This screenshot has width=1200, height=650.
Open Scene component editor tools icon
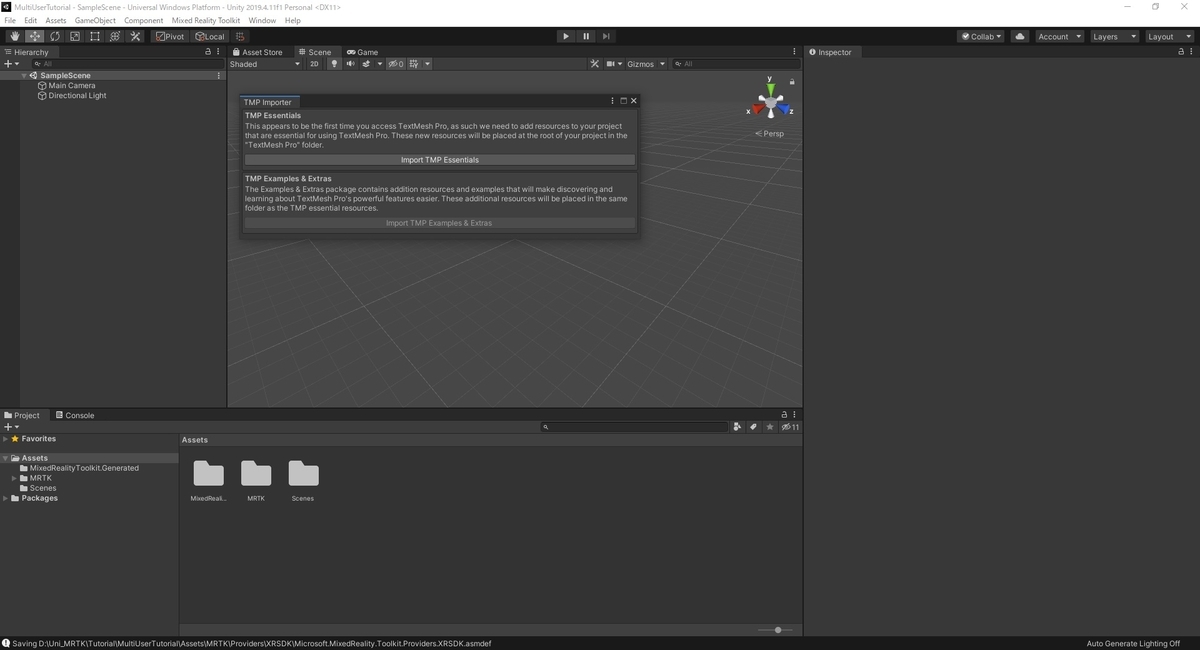[x=595, y=64]
